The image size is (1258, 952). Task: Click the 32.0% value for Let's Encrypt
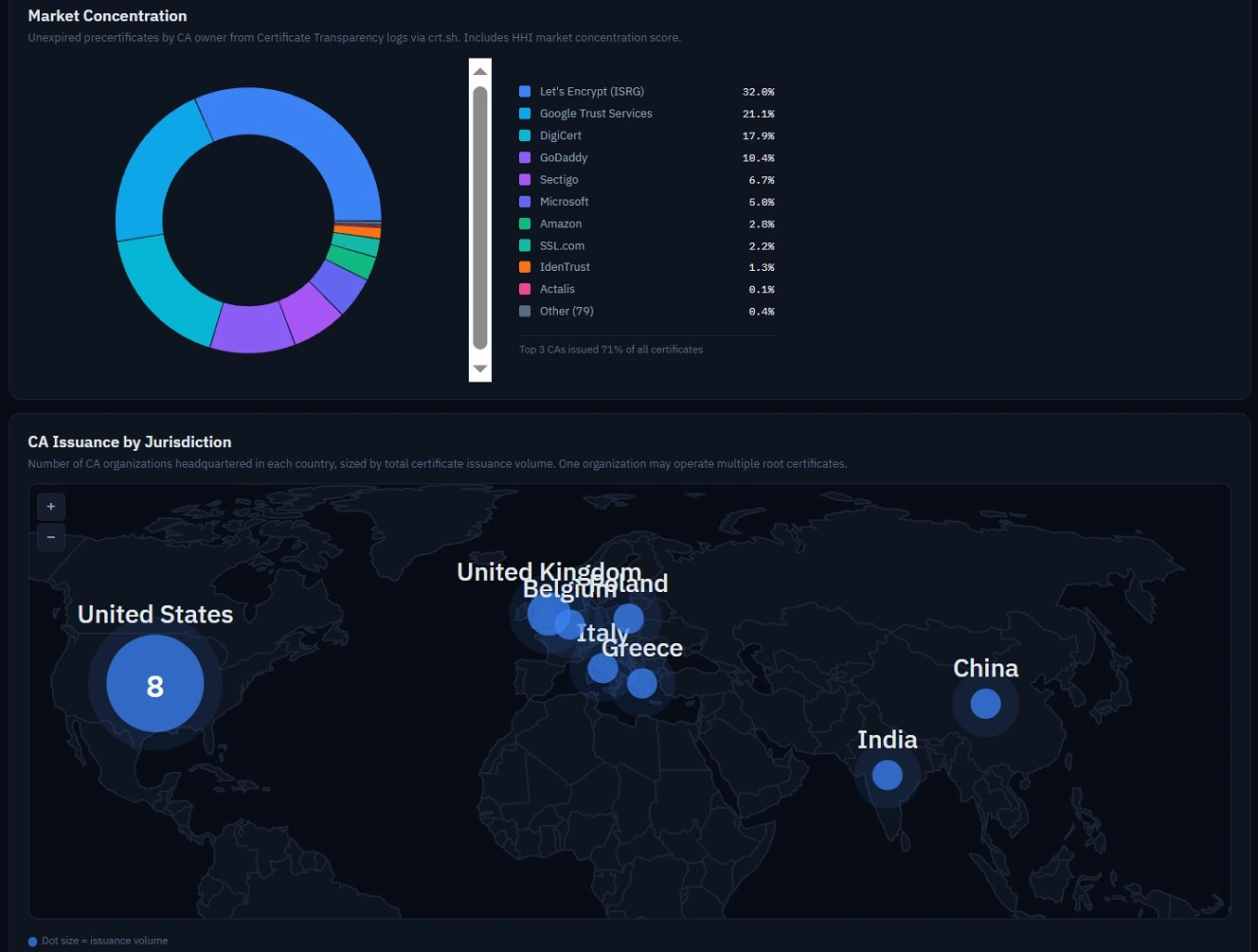(758, 92)
